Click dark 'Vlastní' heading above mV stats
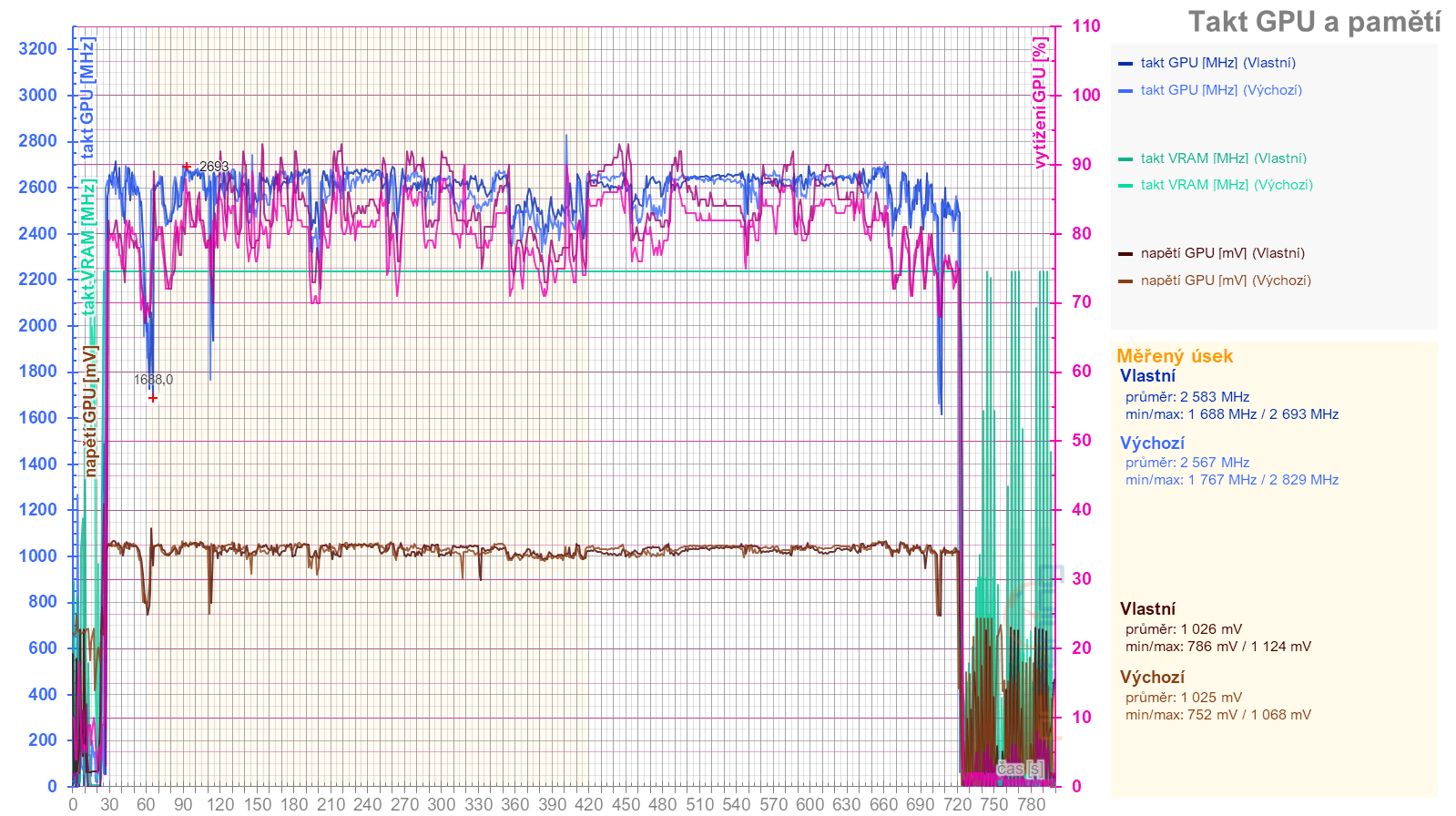Screen dimensions: 1456x816 coord(1147,609)
